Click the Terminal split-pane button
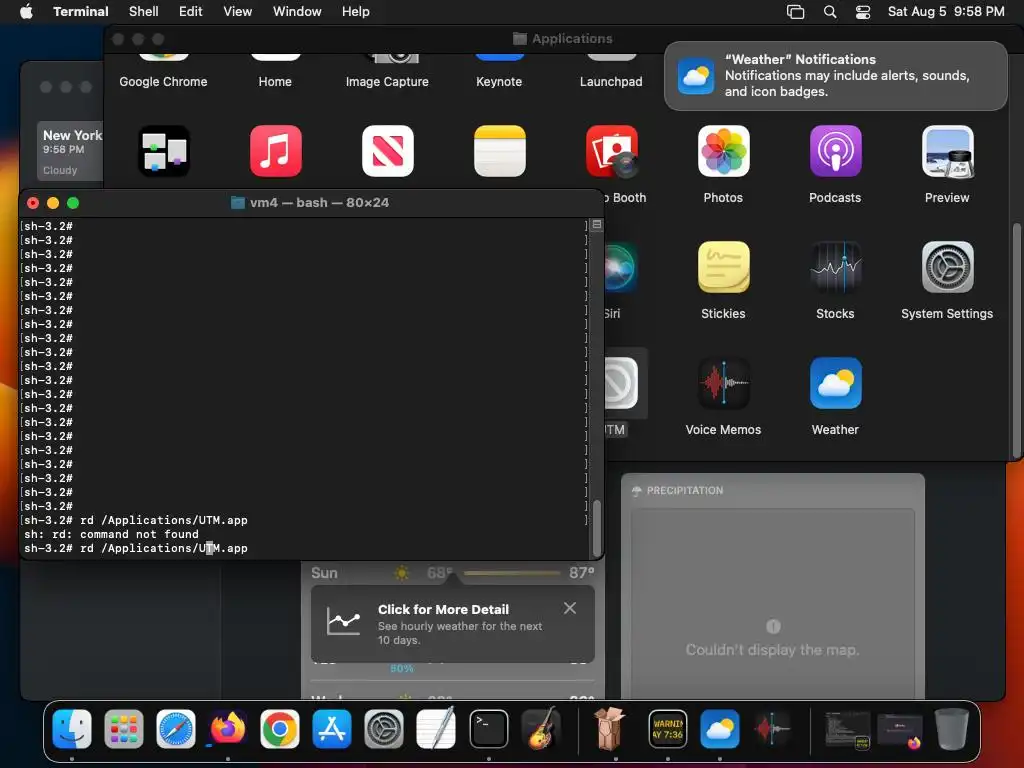Viewport: 1024px width, 768px height. (596, 225)
